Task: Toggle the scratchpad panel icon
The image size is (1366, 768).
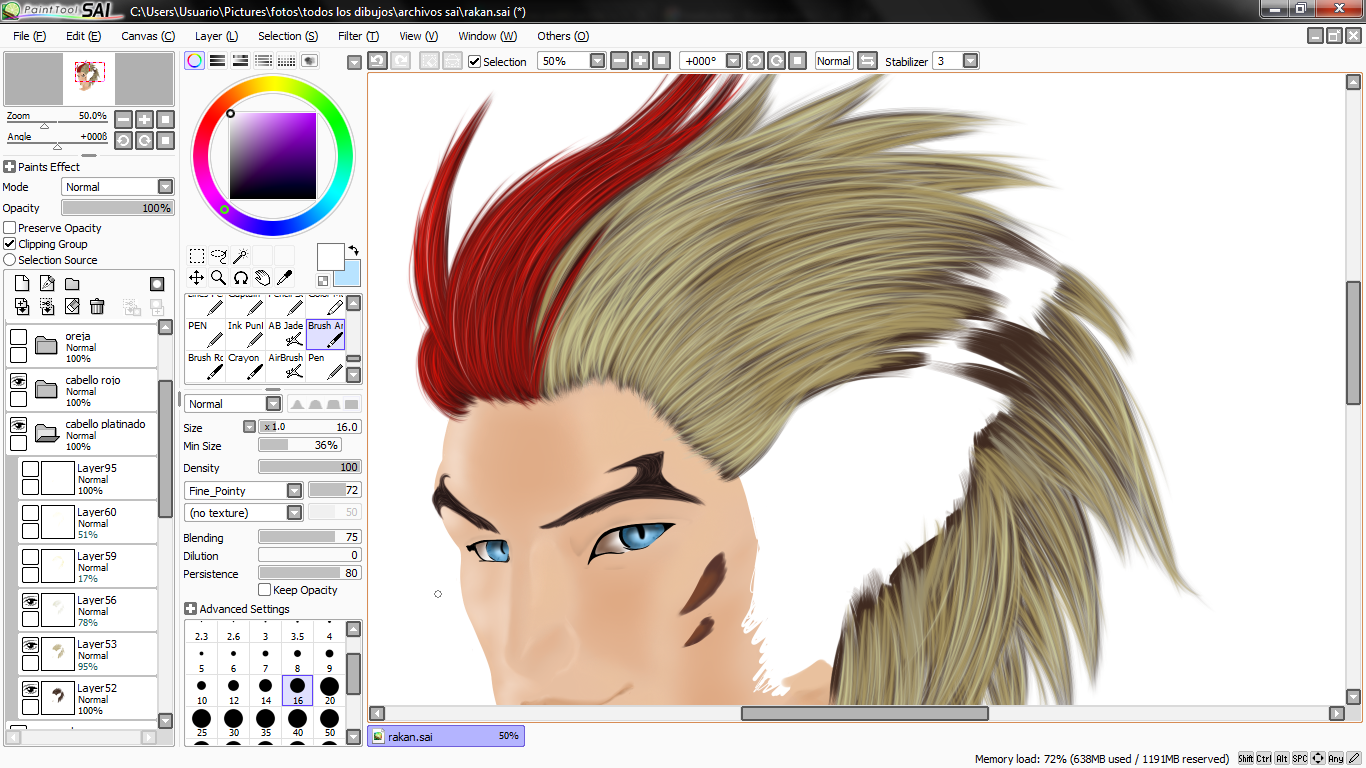Action: (x=310, y=61)
